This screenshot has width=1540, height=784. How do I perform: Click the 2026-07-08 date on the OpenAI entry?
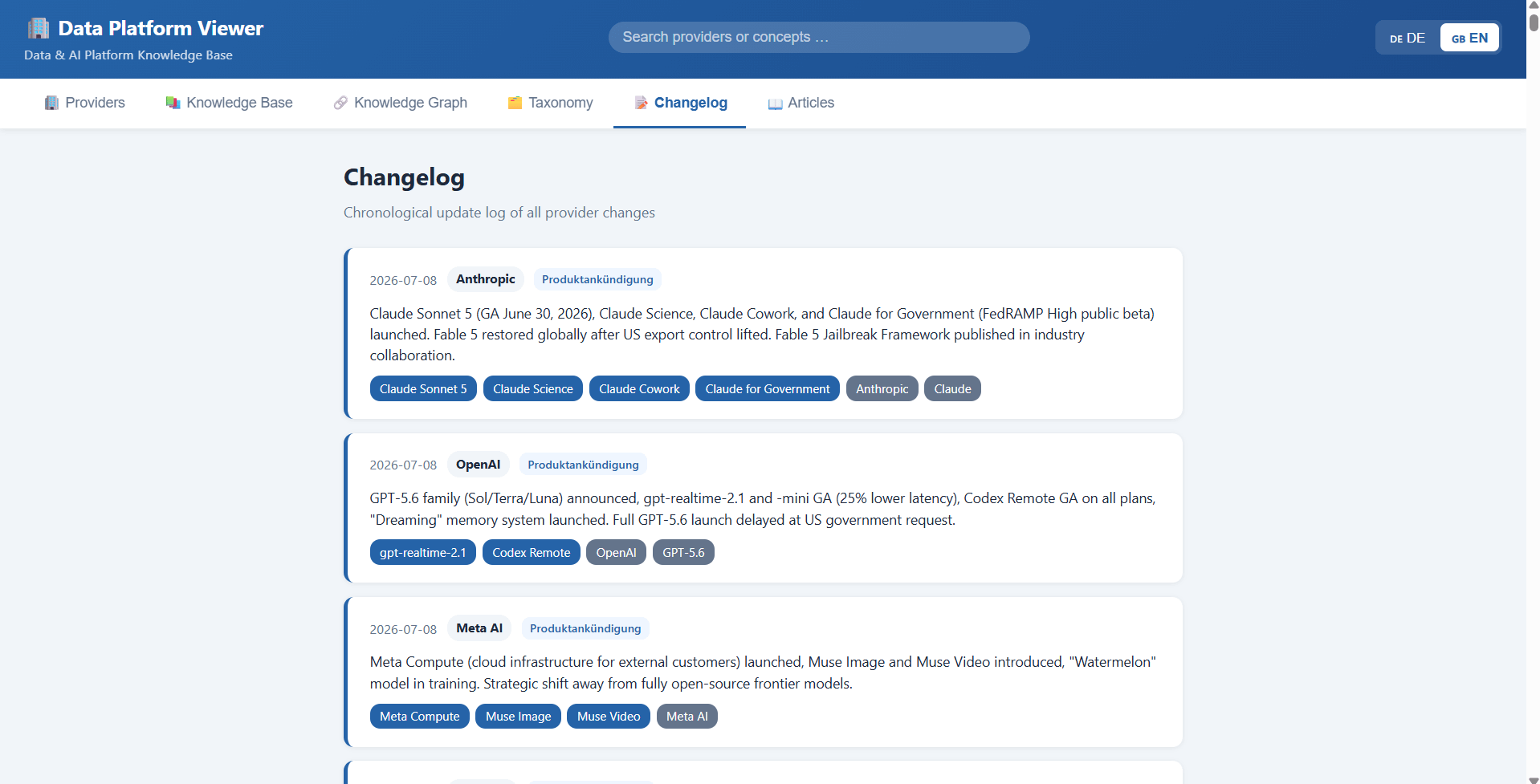[403, 465]
